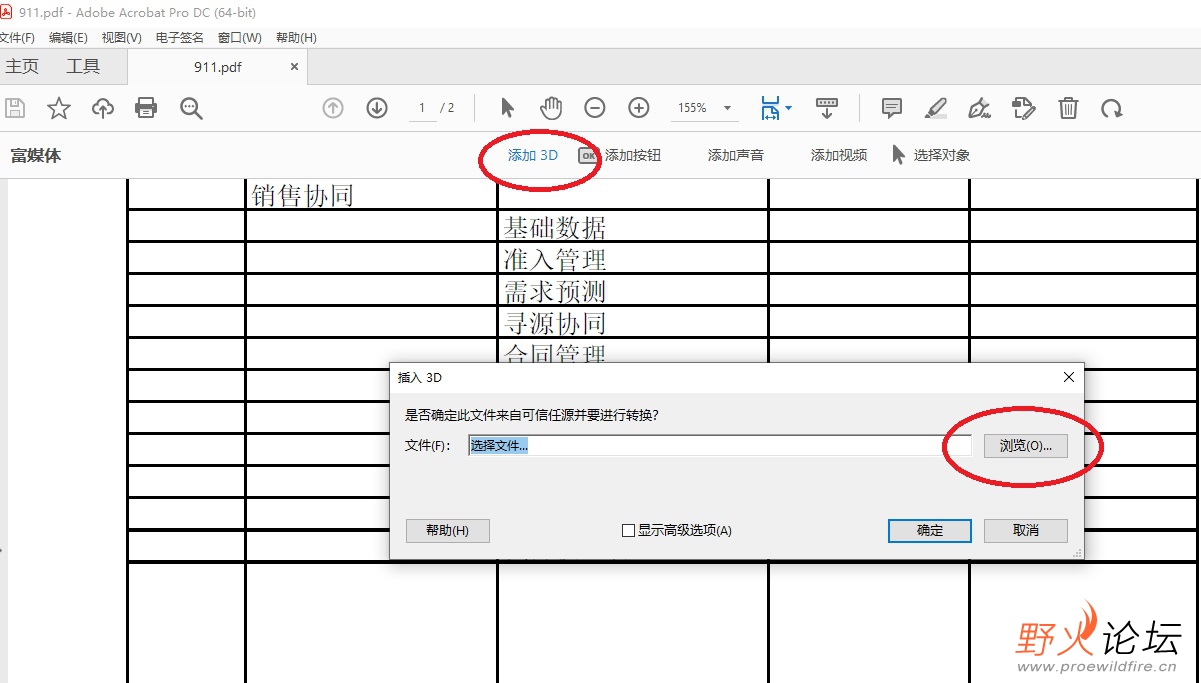Click 添加按钮 tool
Screen dimensions: 1201x683
[621, 155]
